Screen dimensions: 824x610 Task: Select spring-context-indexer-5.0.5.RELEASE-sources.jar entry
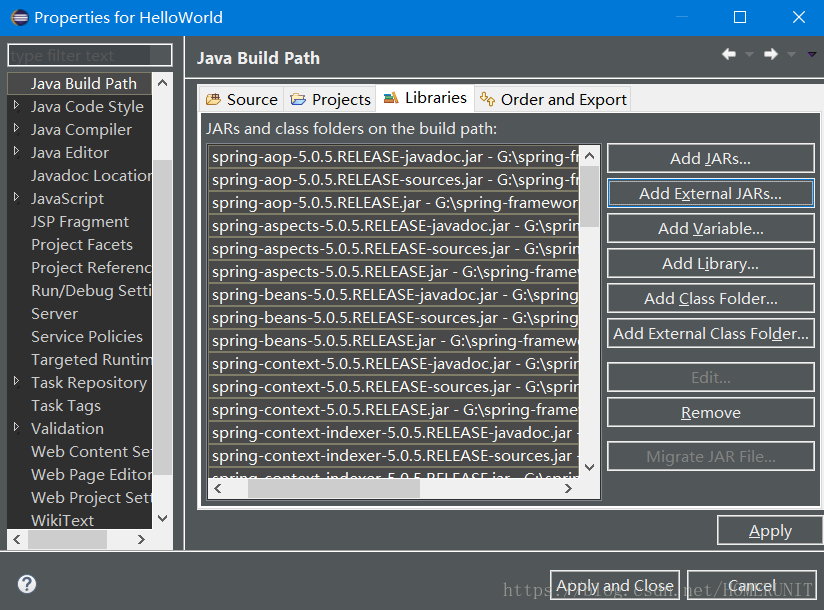click(394, 456)
